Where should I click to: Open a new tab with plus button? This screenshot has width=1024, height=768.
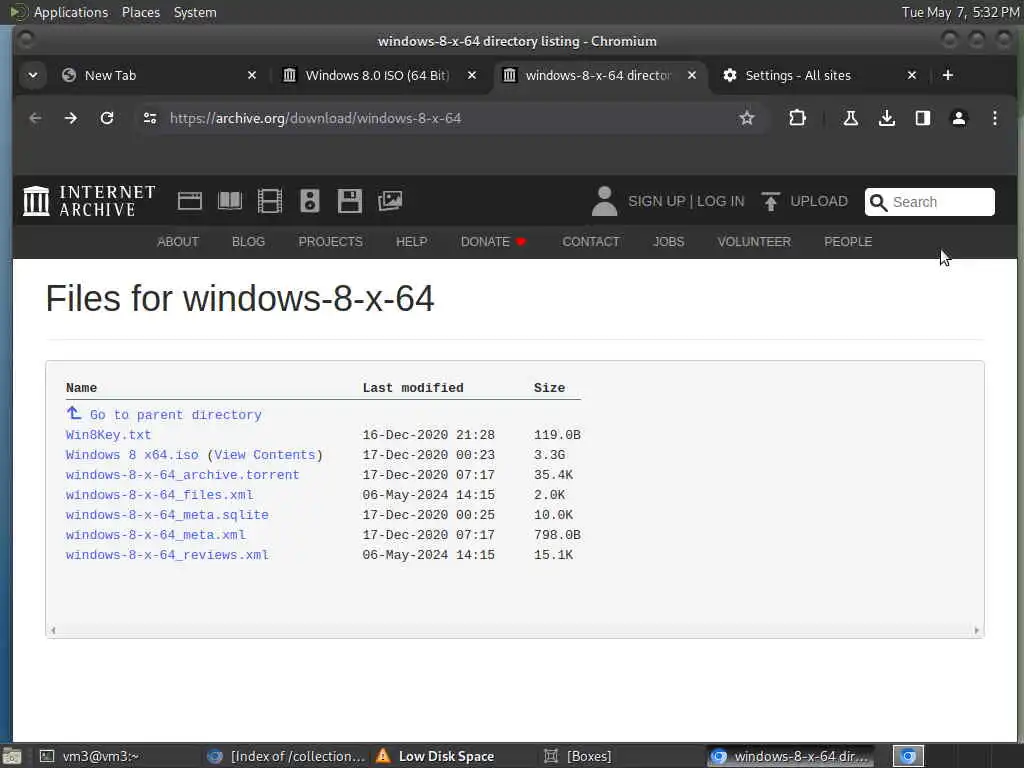point(948,75)
